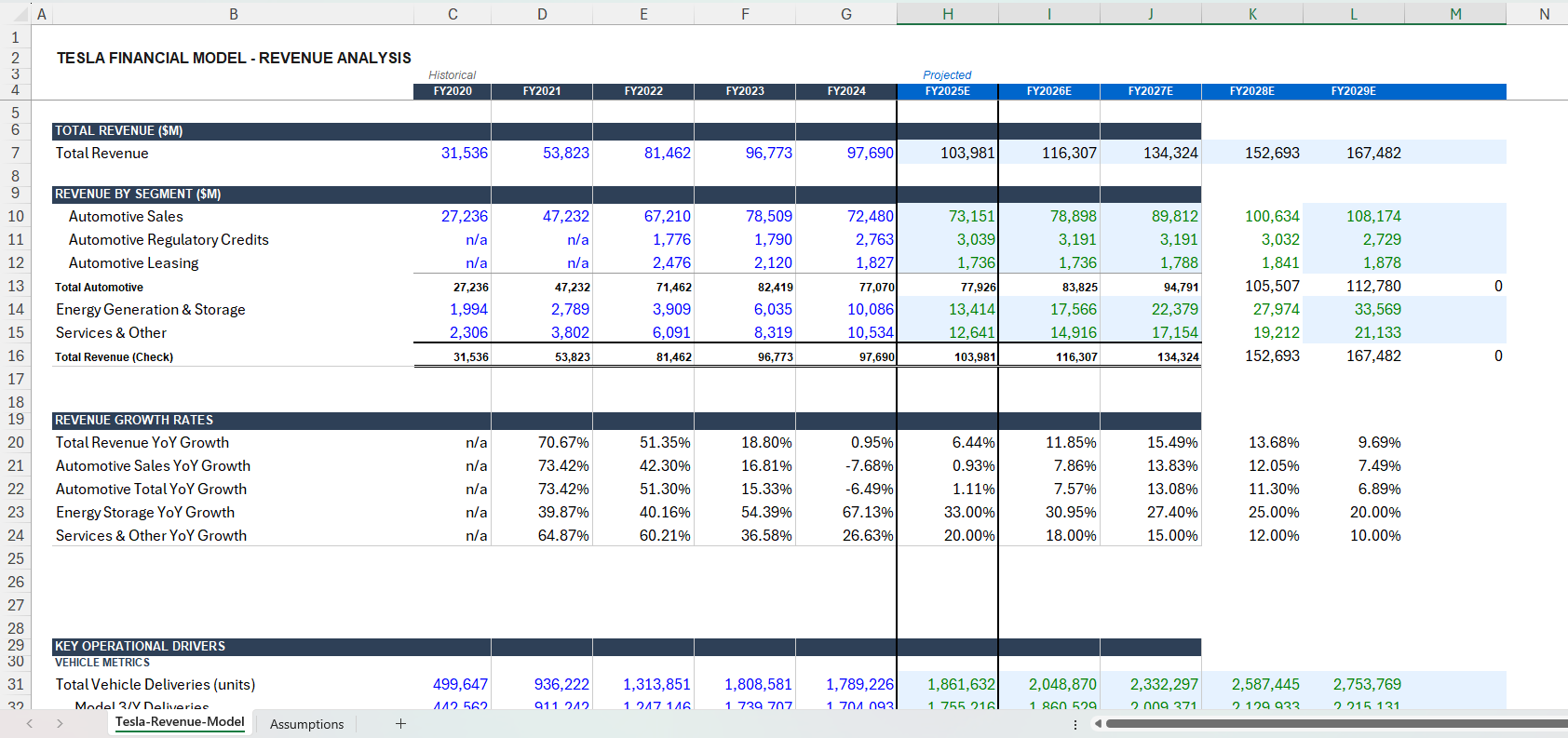The width and height of the screenshot is (1568, 738).
Task: Select 'Services & Other YoY Growth' label
Action: point(151,535)
